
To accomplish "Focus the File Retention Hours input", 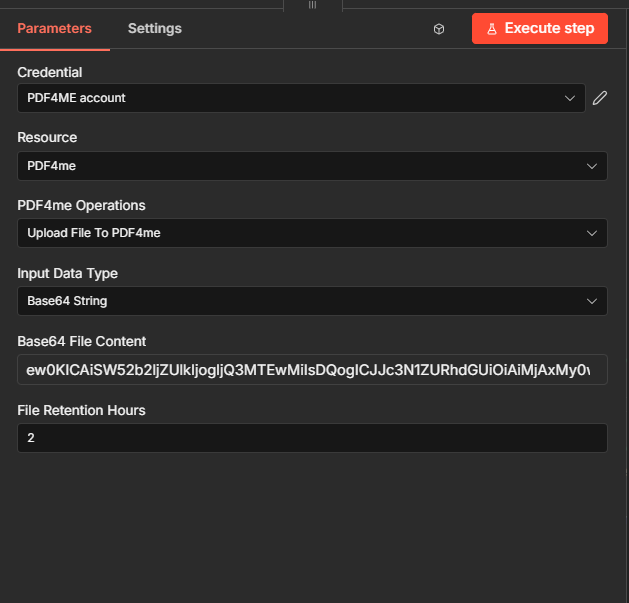I will click(310, 438).
